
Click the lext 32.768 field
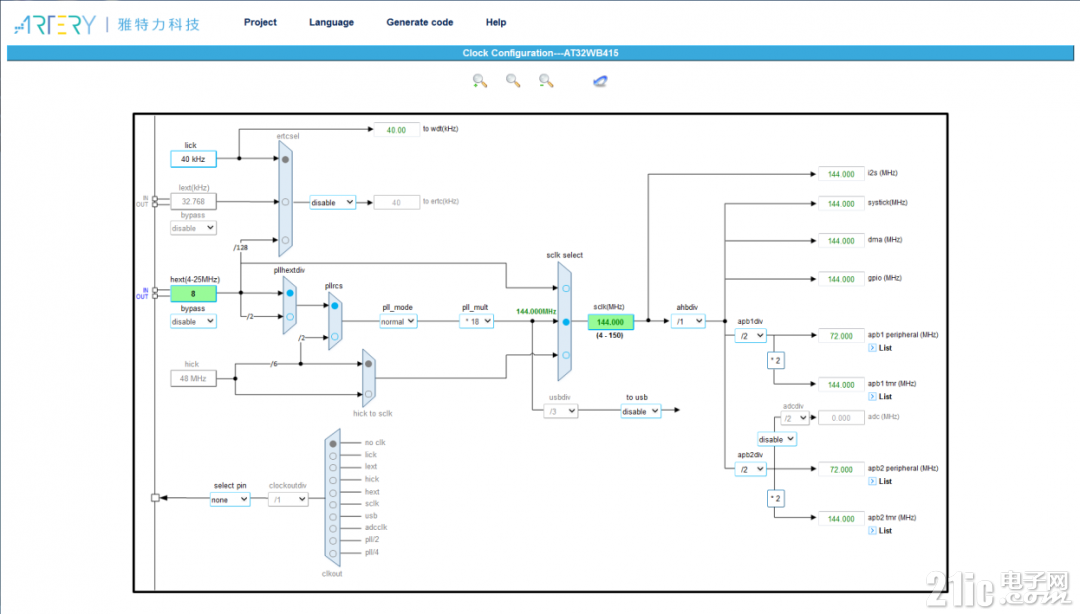tap(193, 202)
